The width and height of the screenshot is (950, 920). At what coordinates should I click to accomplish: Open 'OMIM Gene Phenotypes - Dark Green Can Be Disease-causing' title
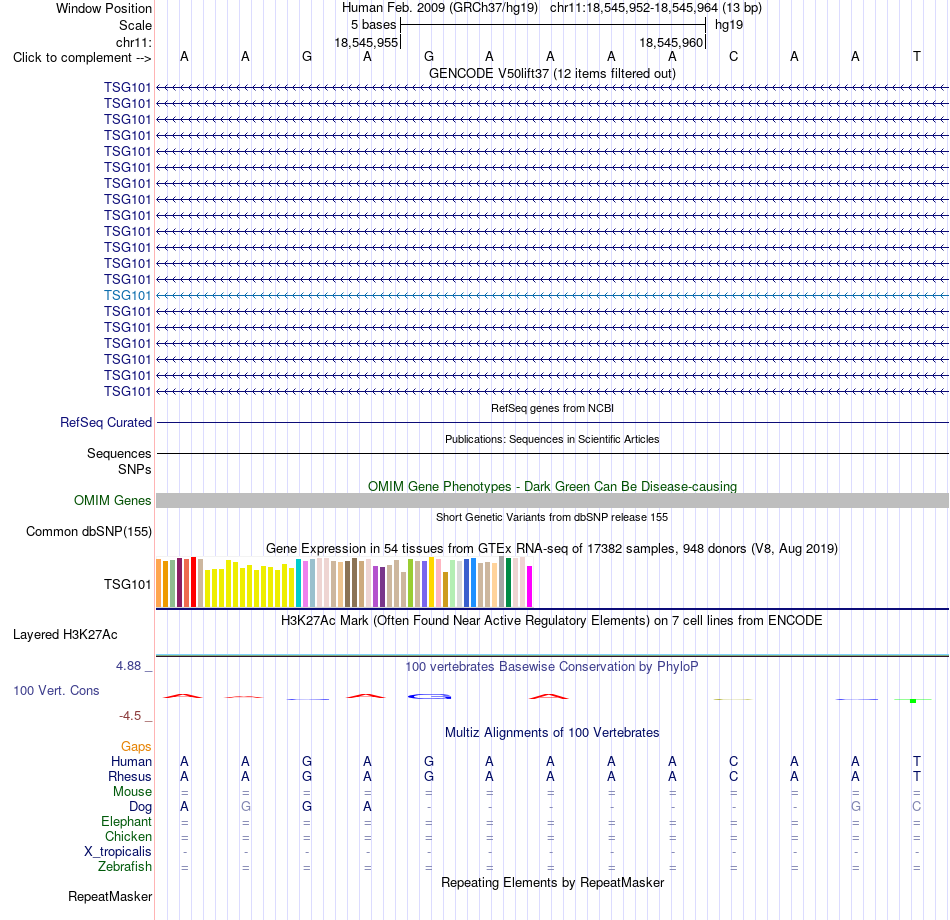point(552,486)
